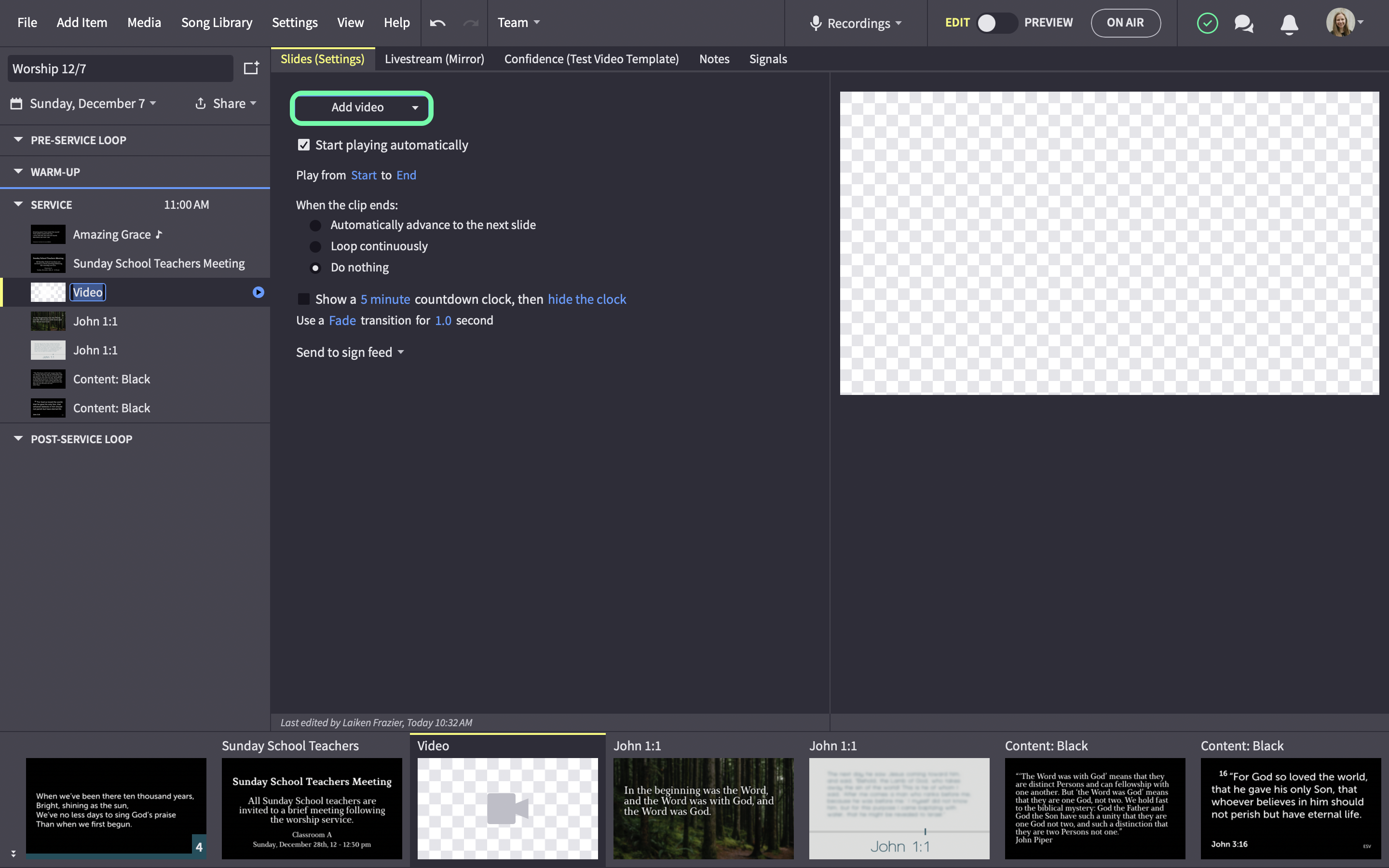This screenshot has width=1389, height=868.
Task: Open the View menu
Action: point(350,22)
